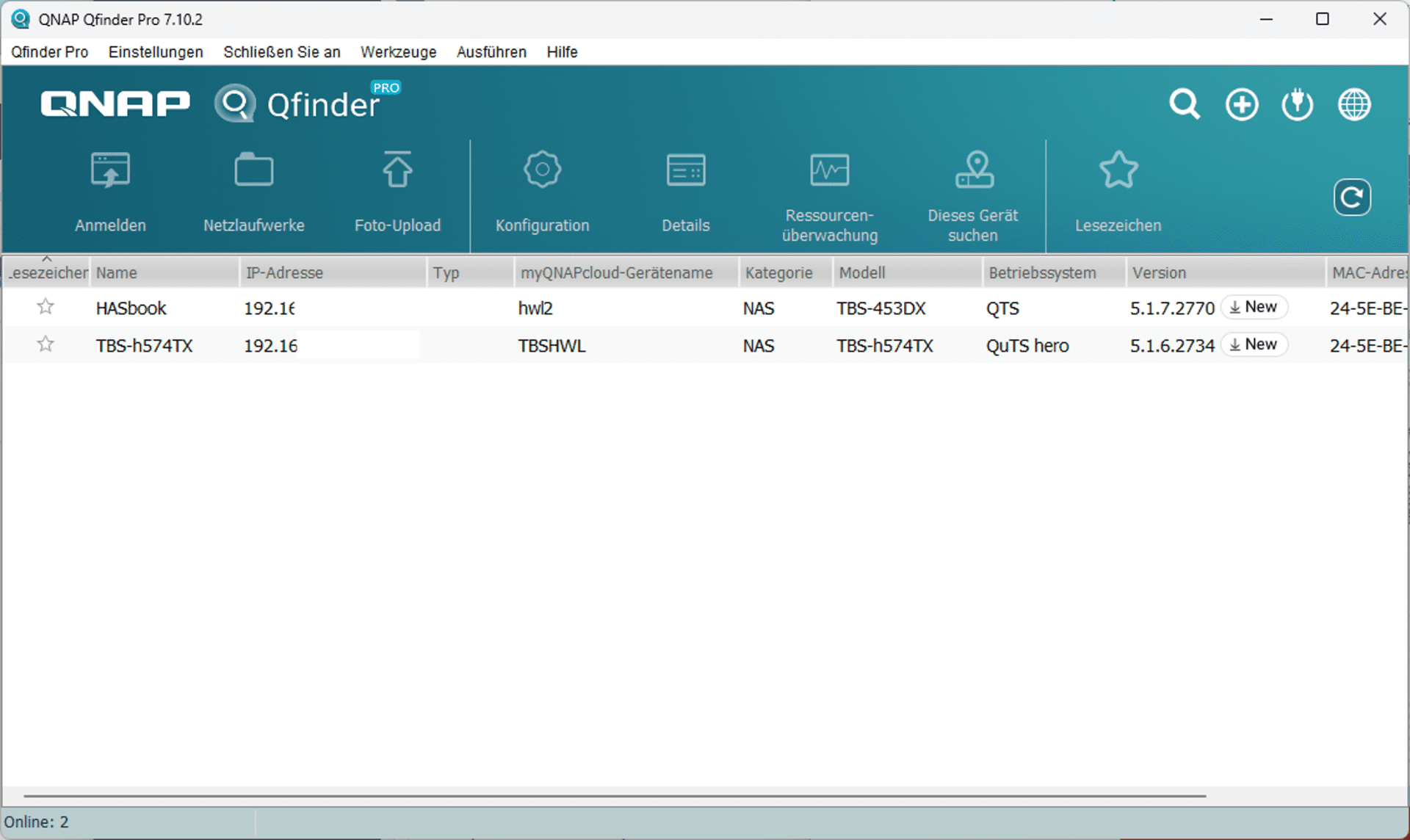Click version 5.1.7.2770 cell
1410x840 pixels.
[x=1172, y=308]
